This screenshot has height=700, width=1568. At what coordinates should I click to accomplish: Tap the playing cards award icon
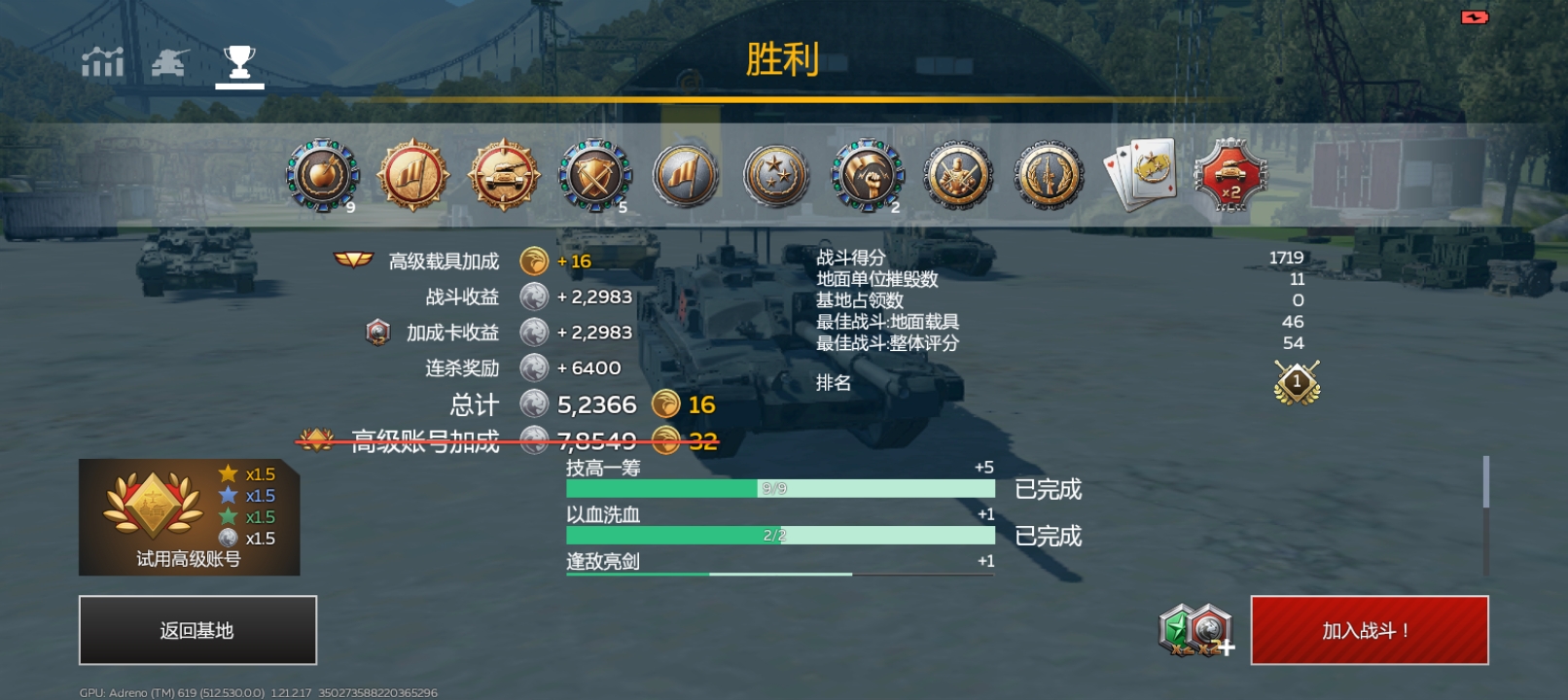(x=1140, y=174)
